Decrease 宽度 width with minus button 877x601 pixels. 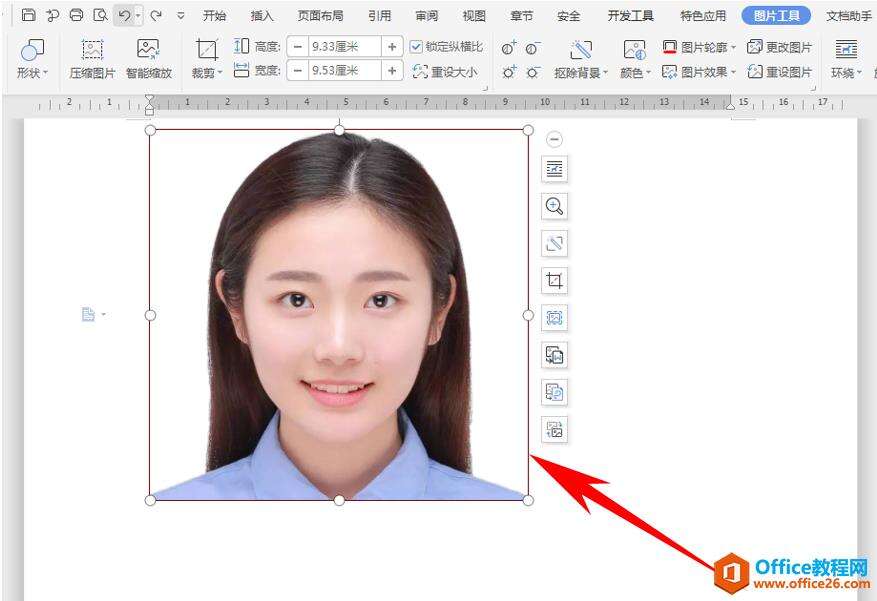click(x=298, y=70)
